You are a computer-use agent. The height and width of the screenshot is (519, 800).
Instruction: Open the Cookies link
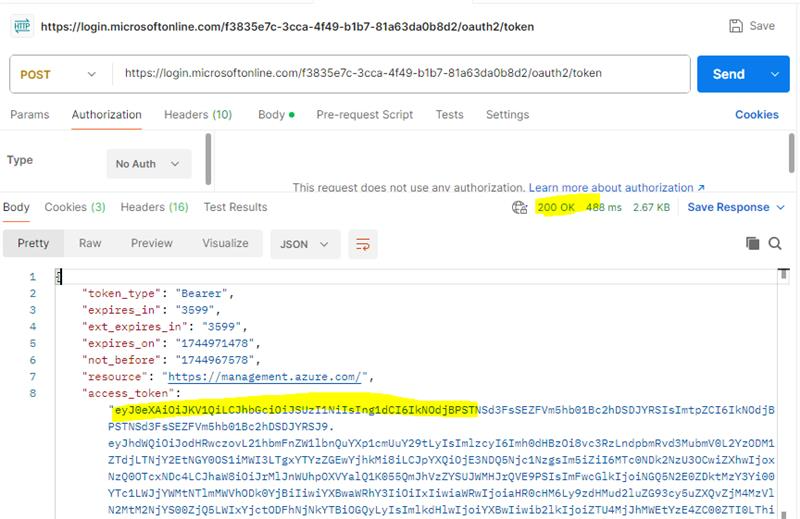tap(756, 115)
